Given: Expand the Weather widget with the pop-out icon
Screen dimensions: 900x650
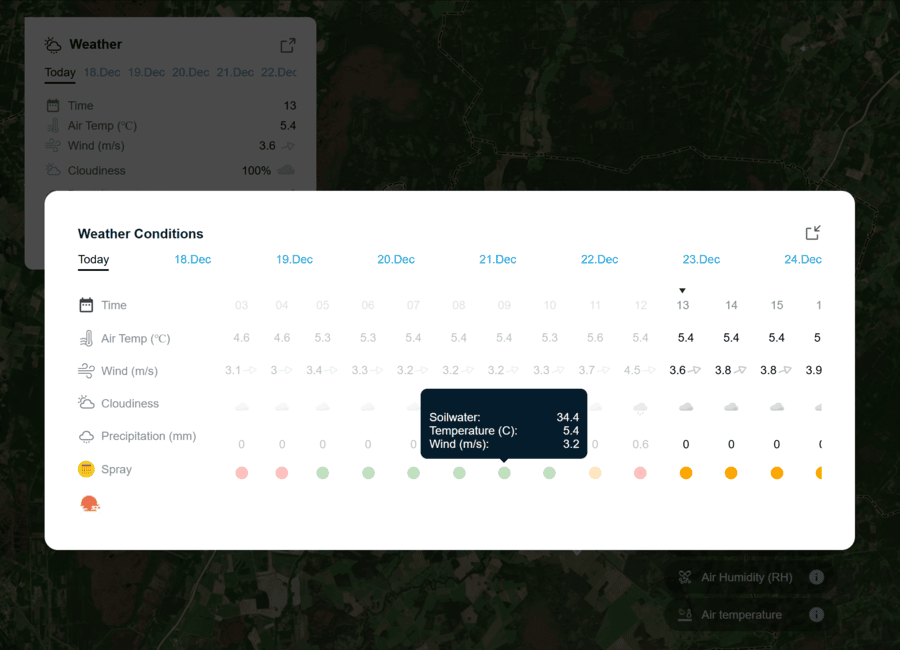Looking at the screenshot, I should tap(288, 45).
